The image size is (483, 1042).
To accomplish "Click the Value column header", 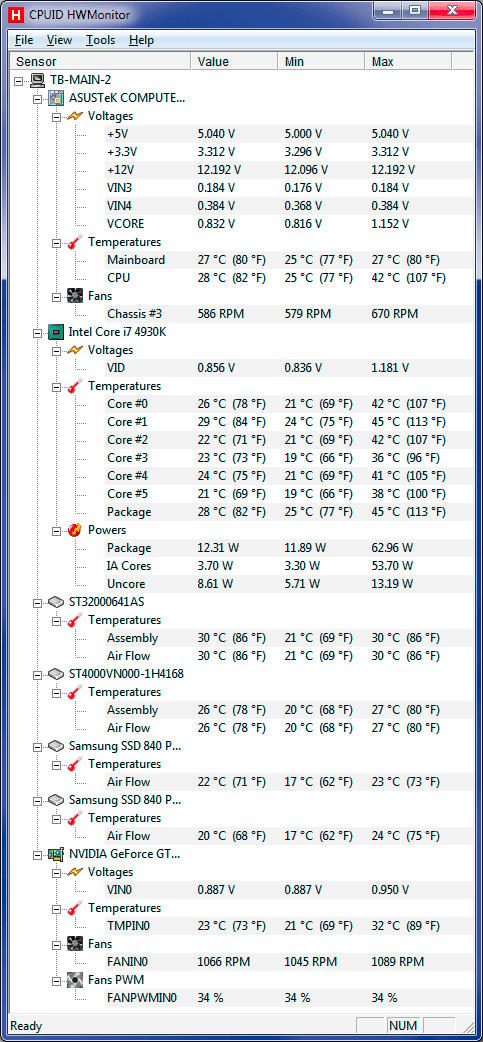I will click(235, 61).
